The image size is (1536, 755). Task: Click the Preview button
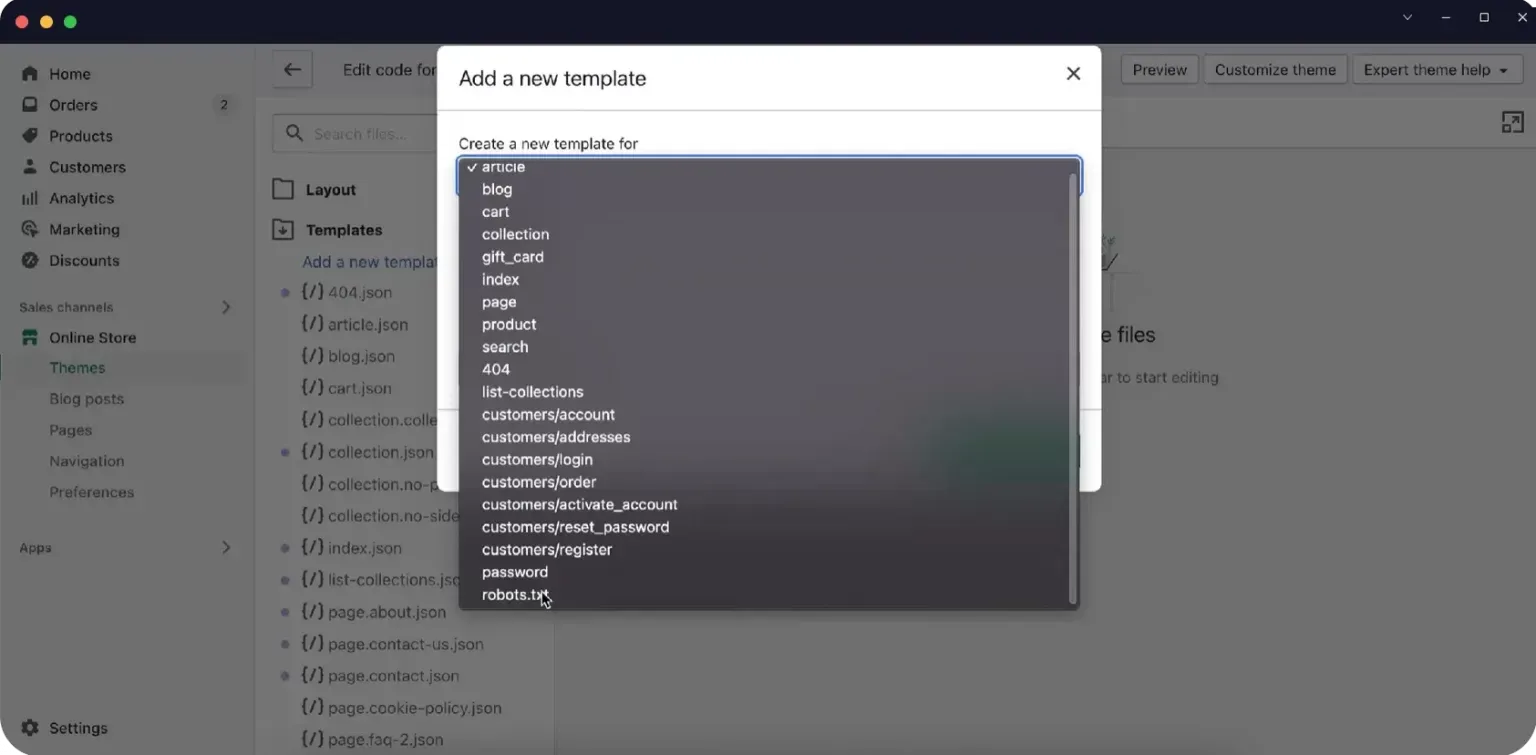tap(1160, 70)
